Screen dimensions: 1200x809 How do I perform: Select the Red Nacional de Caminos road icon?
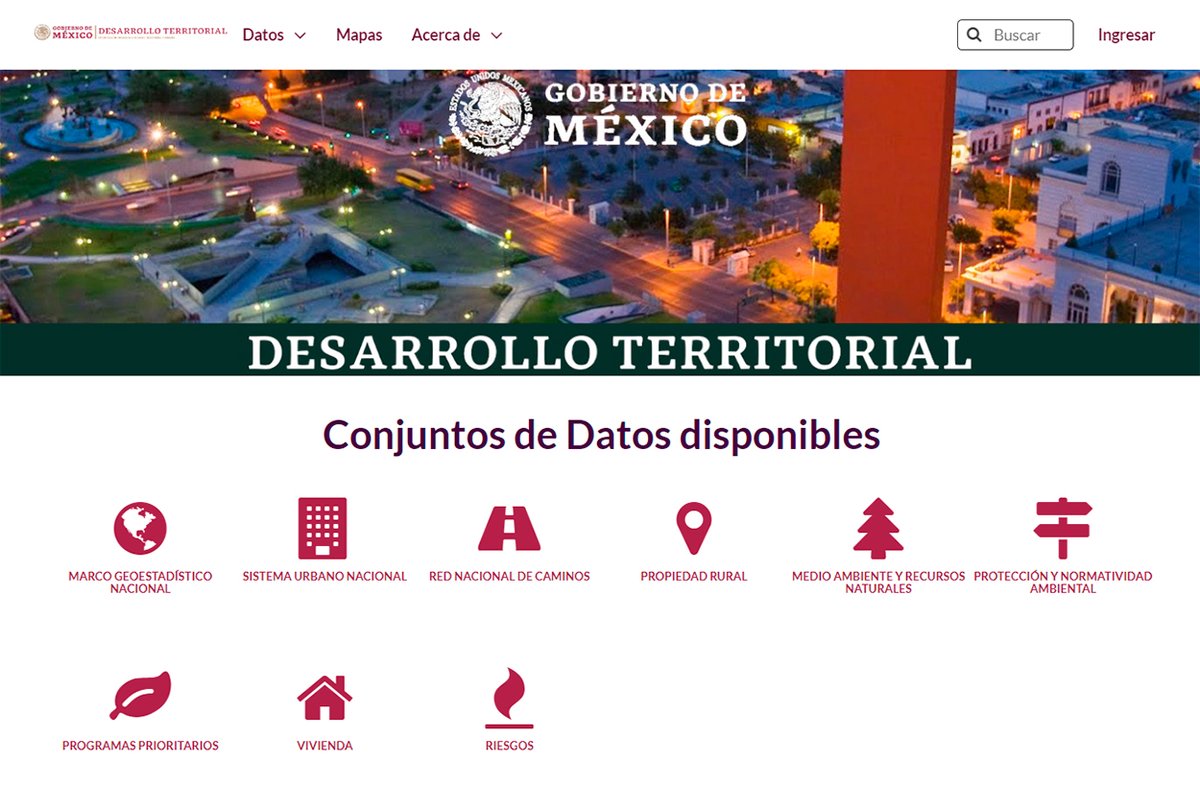509,528
